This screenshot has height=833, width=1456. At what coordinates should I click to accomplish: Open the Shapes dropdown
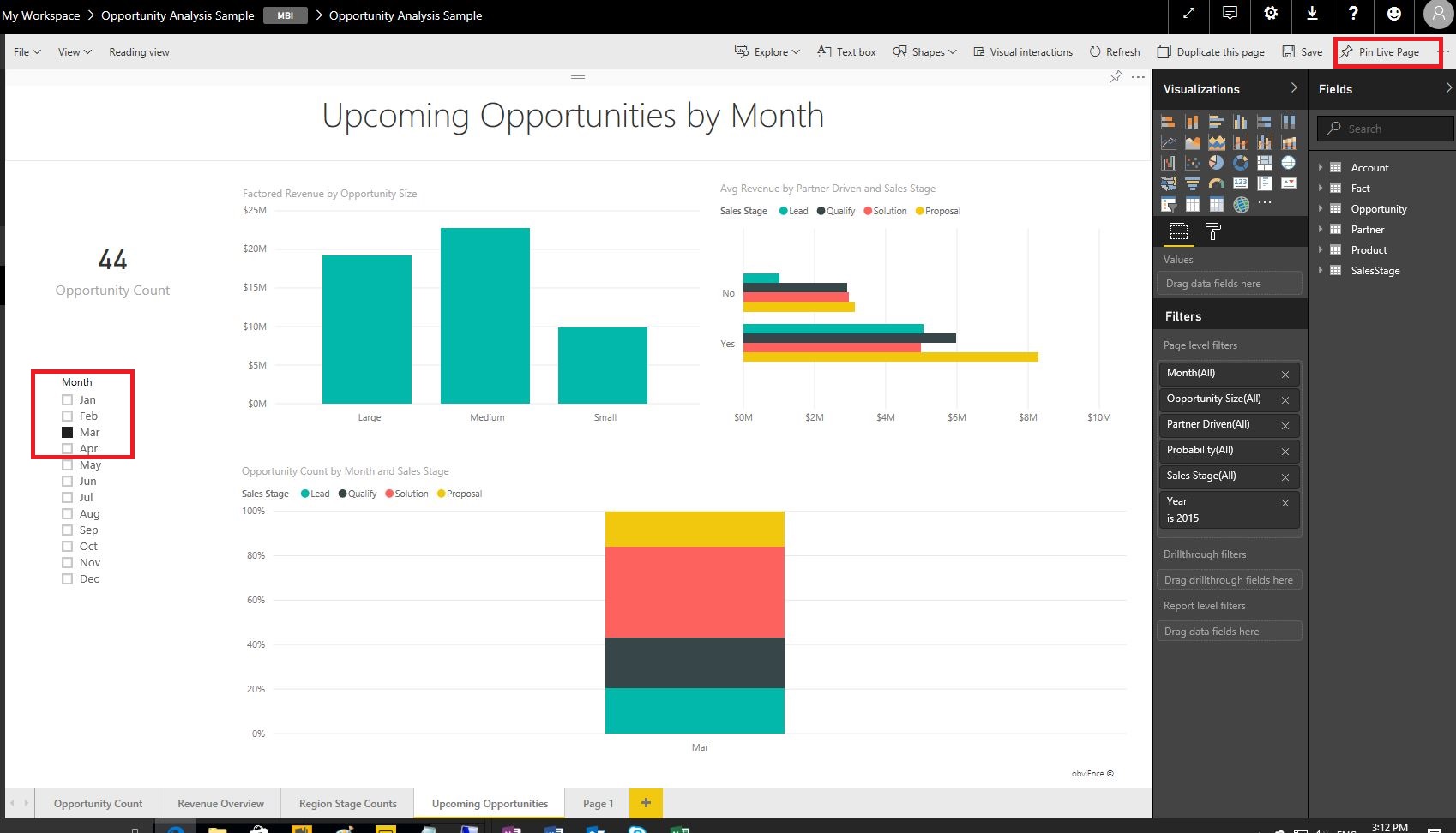(x=924, y=52)
